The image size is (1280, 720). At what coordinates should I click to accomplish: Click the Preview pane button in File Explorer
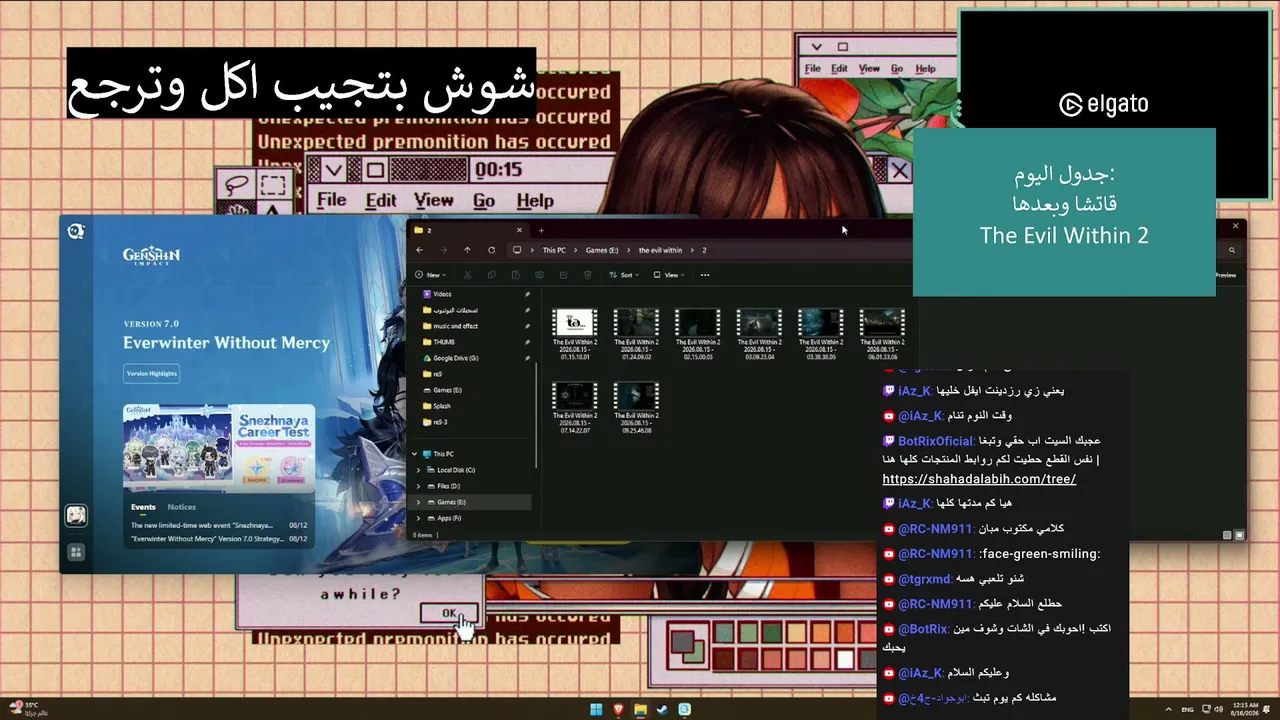click(1225, 275)
